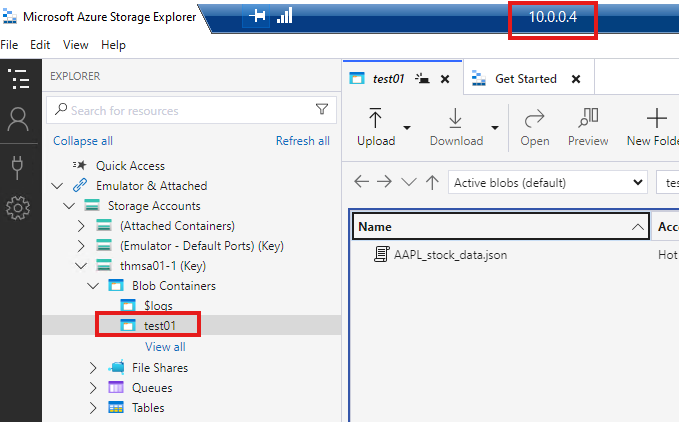The height and width of the screenshot is (422, 679).
Task: Open the Help menu
Action: coord(113,45)
